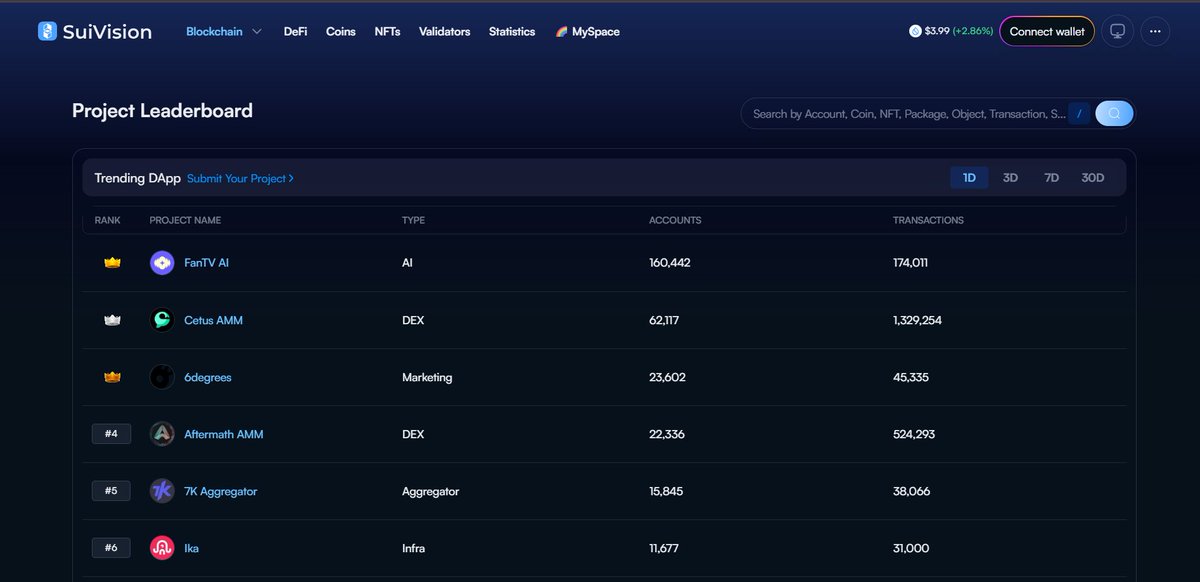Viewport: 1200px width, 582px height.
Task: Expand the Blockchain dropdown menu
Action: click(224, 31)
